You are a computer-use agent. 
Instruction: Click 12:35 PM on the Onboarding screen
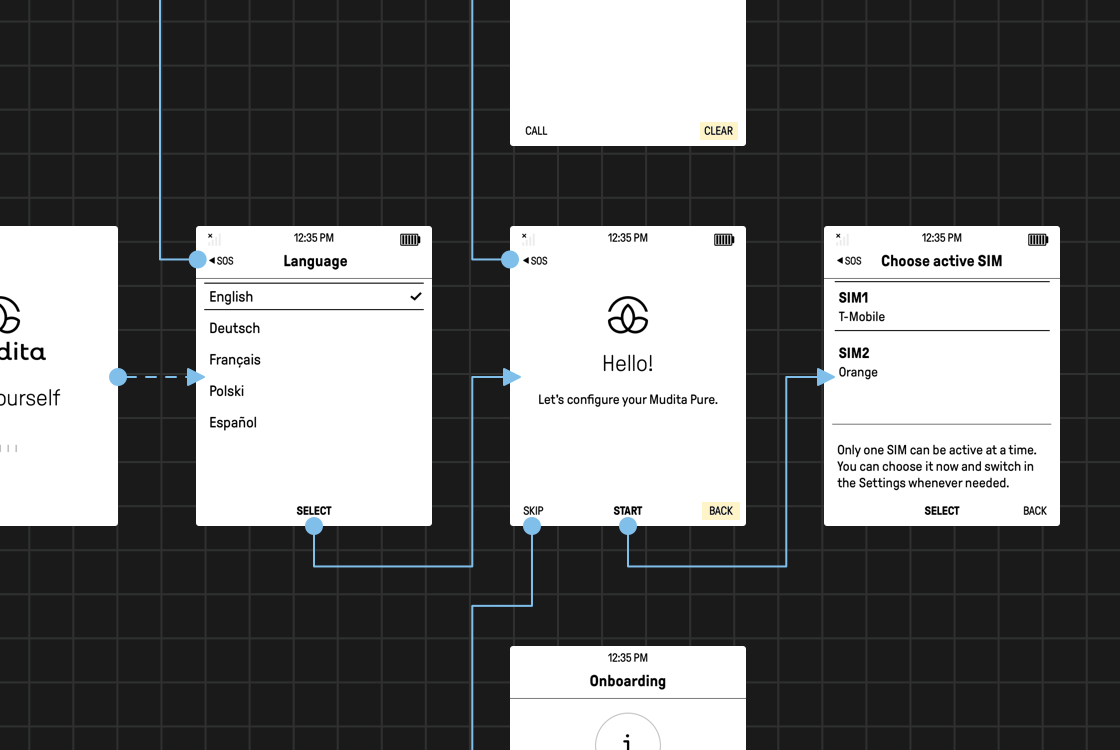(x=627, y=658)
